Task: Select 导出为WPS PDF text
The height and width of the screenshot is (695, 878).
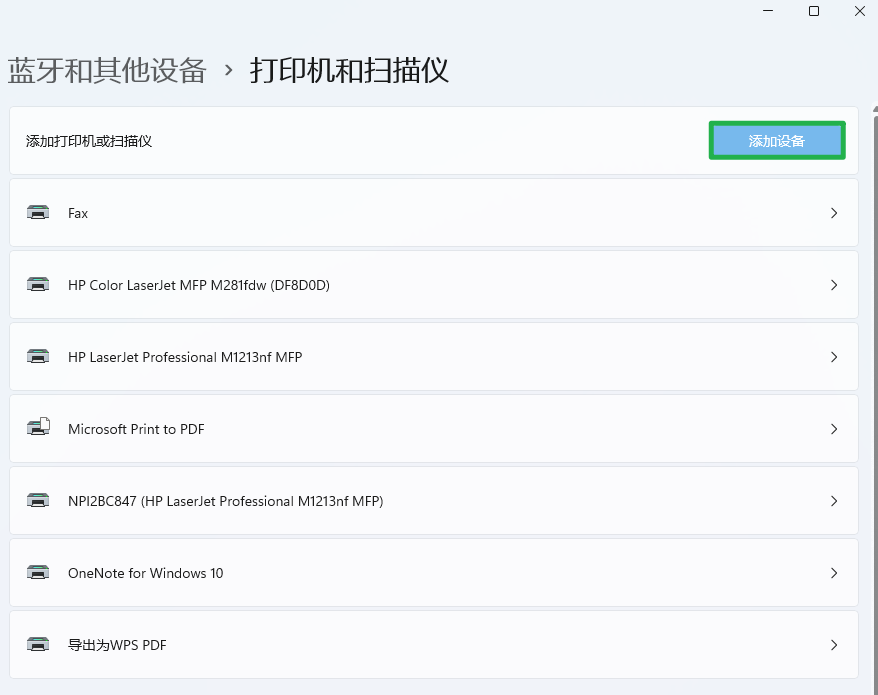Action: (117, 645)
